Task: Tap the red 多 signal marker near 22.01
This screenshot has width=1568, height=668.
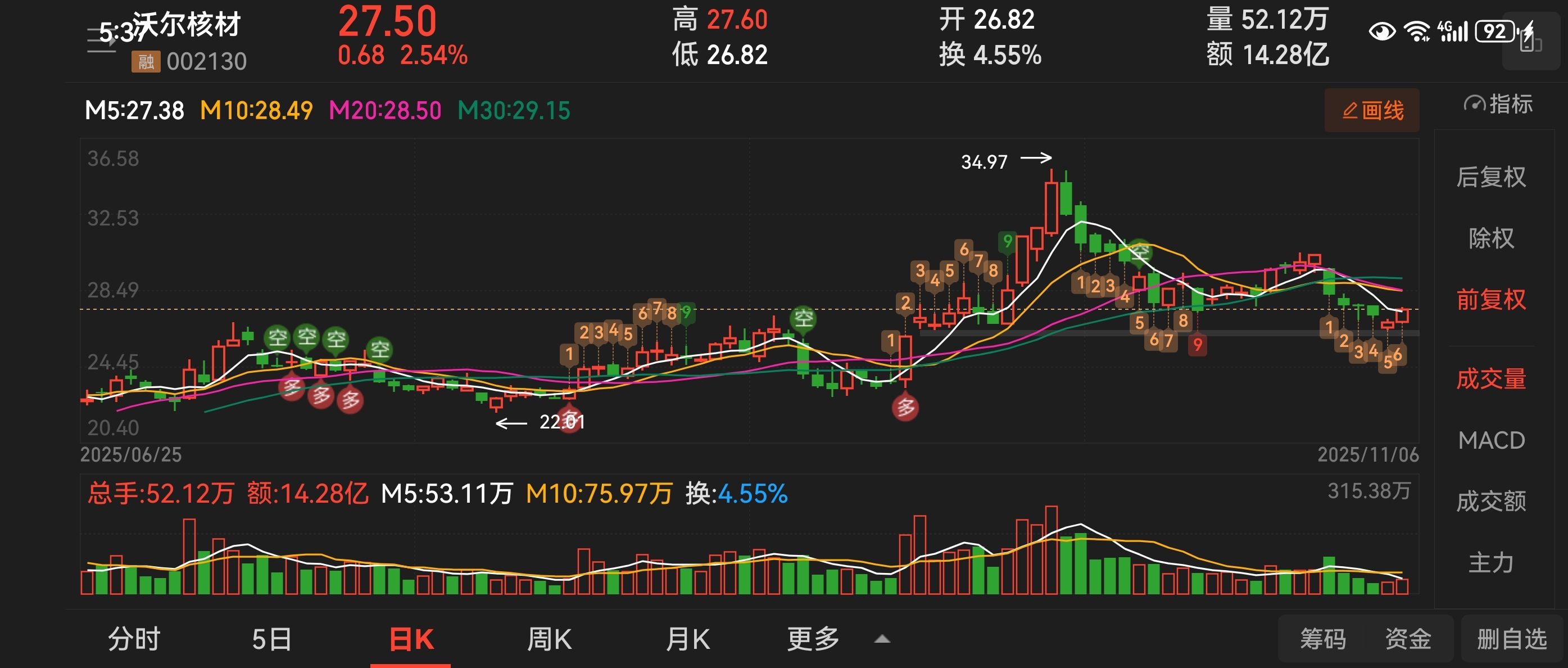Action: (570, 420)
